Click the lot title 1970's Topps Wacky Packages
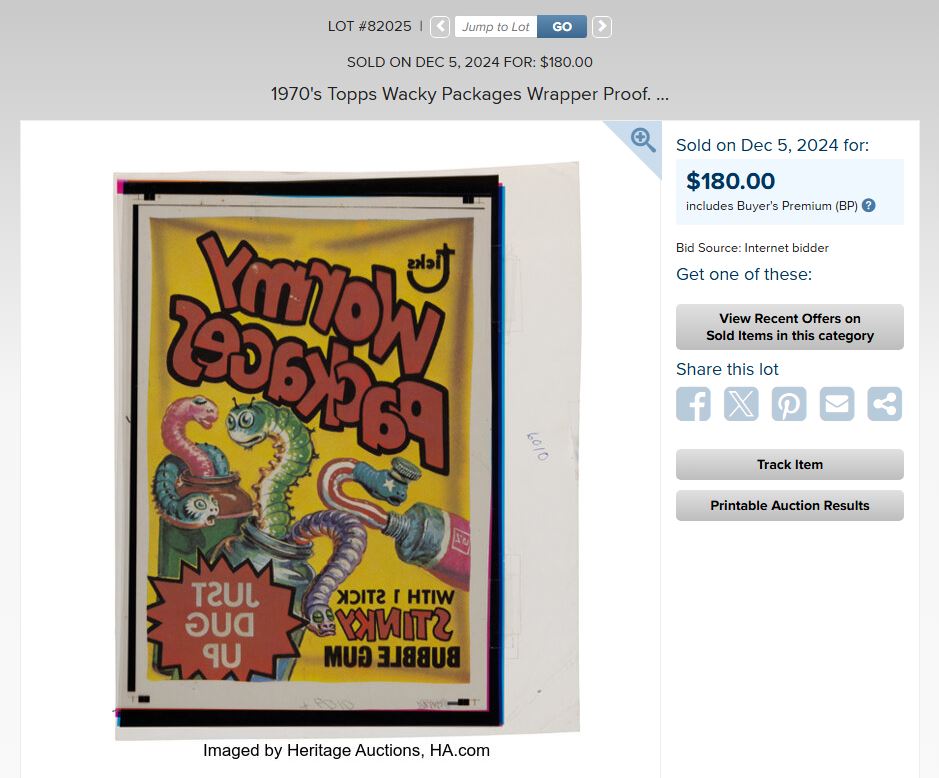 pyautogui.click(x=470, y=94)
